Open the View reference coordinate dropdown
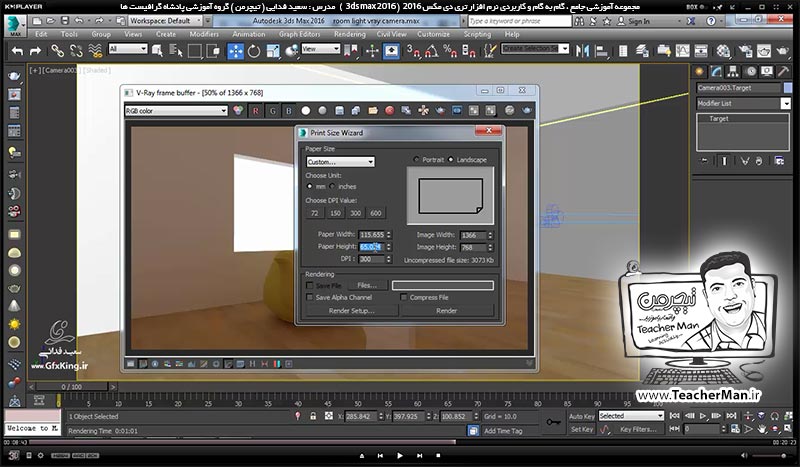This screenshot has height=467, width=800. 320,49
